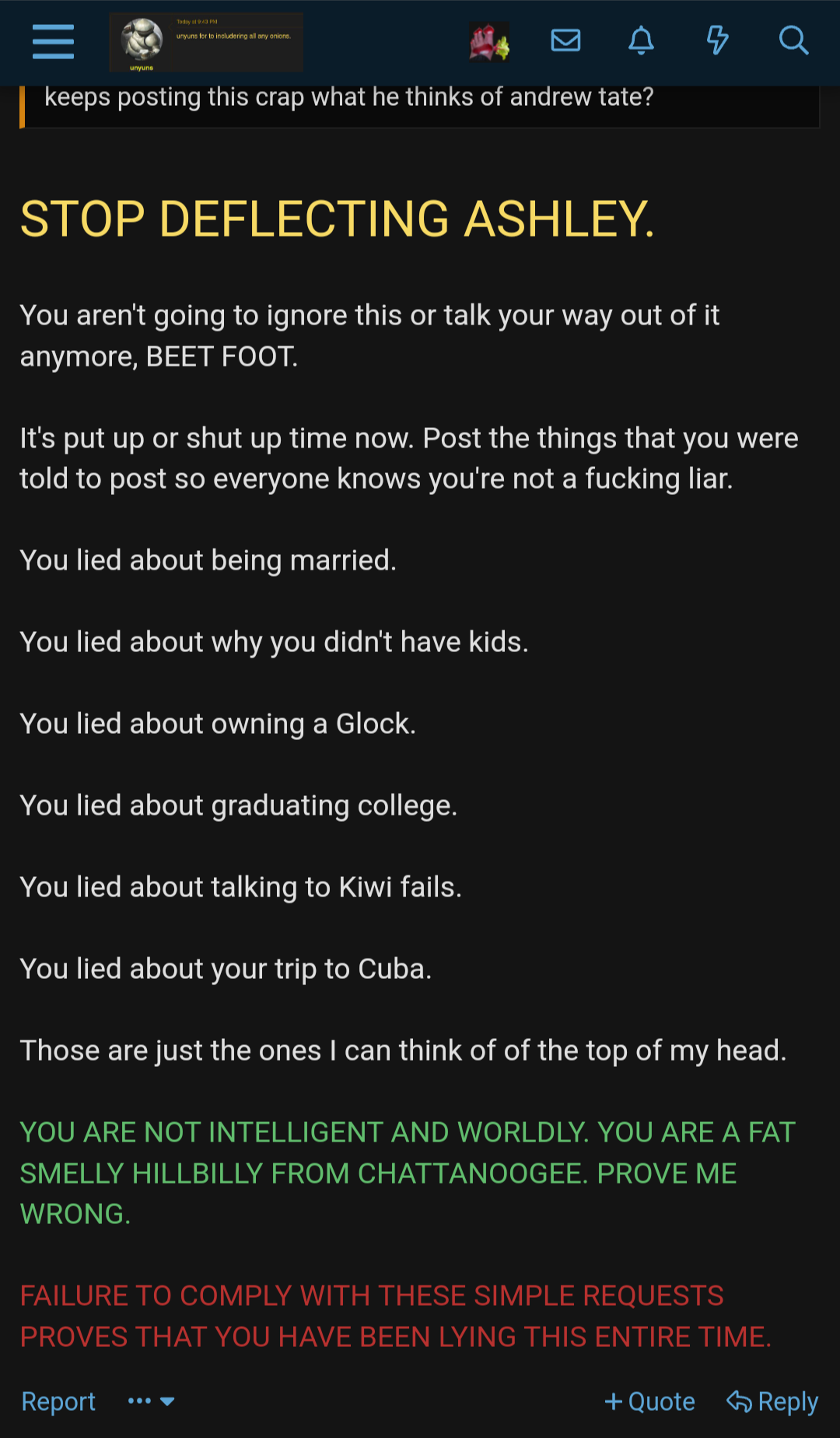Click the put up or shut up paragraph

tap(409, 458)
